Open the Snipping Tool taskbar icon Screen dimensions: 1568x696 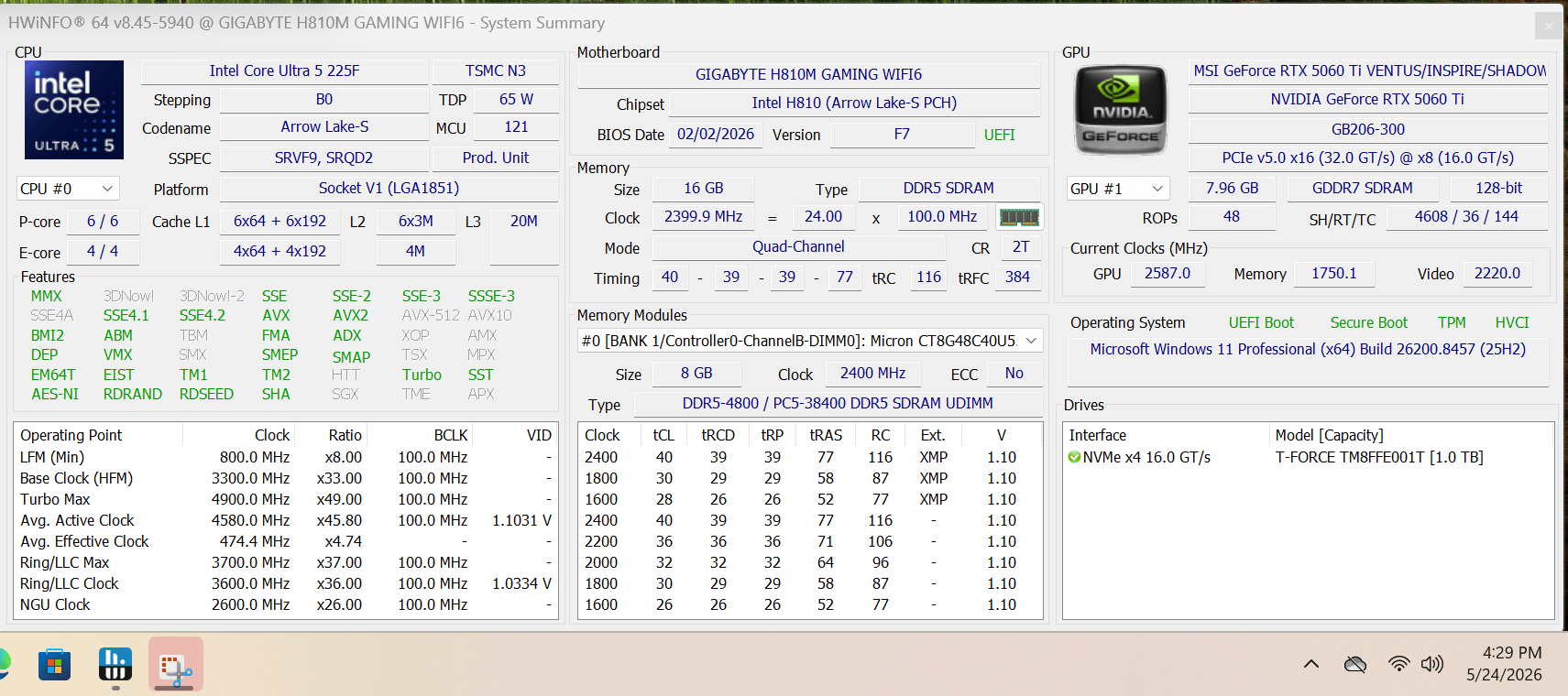point(175,665)
